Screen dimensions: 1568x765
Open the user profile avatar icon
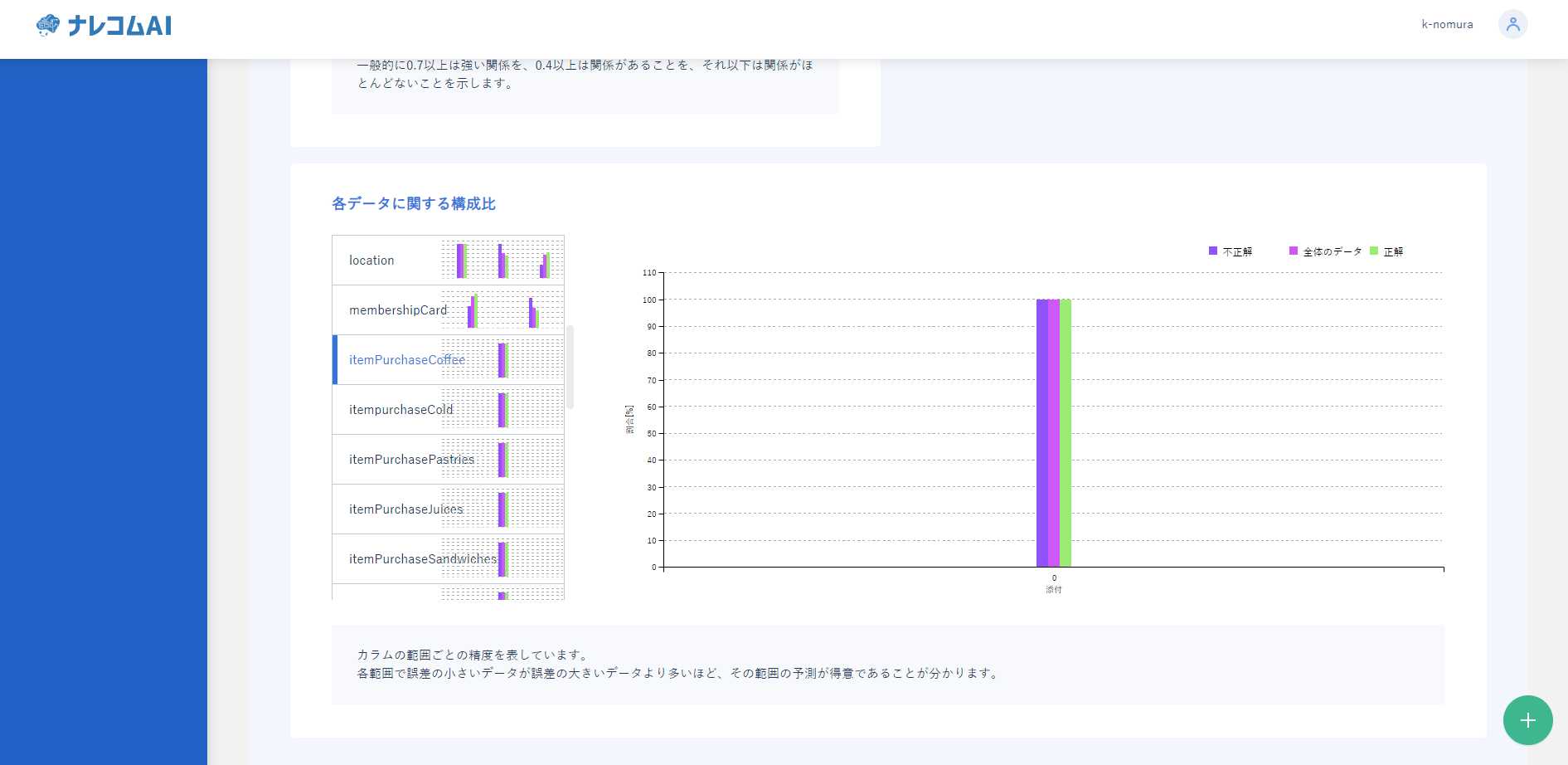(1512, 24)
